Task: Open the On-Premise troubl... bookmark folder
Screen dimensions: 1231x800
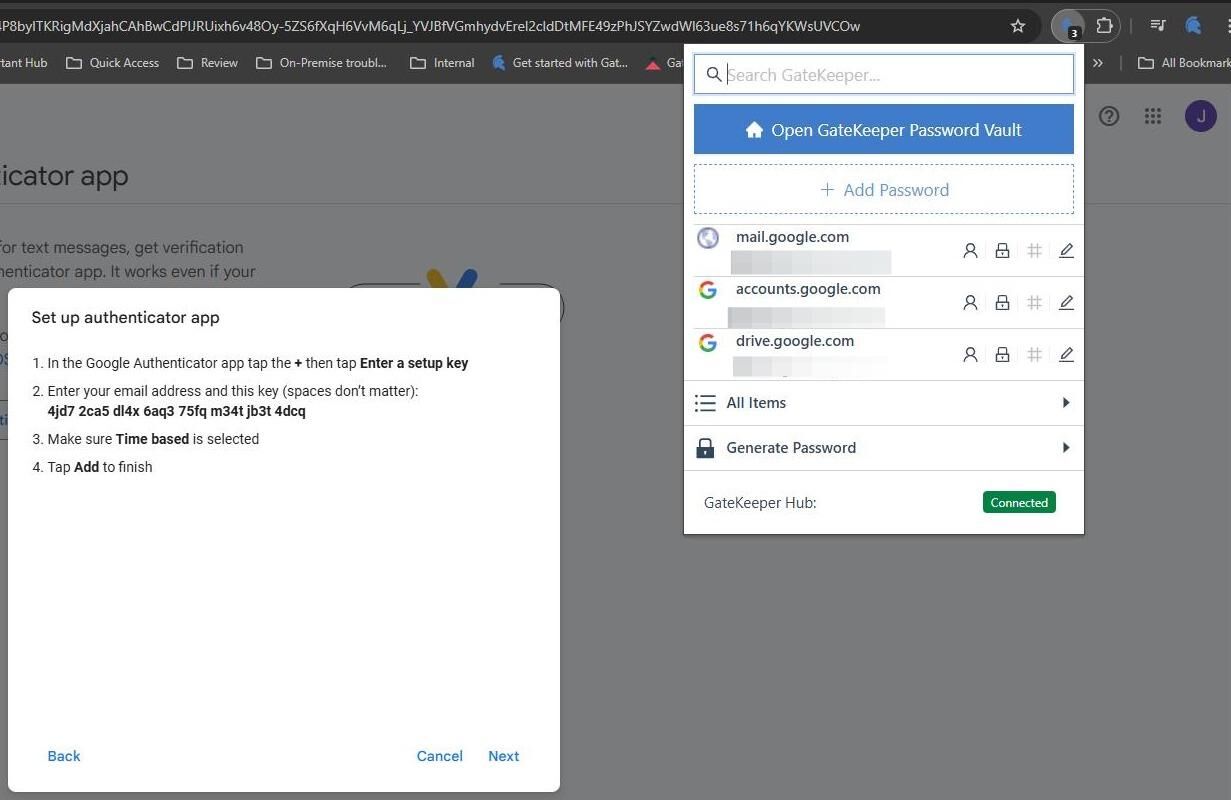Action: click(x=320, y=63)
